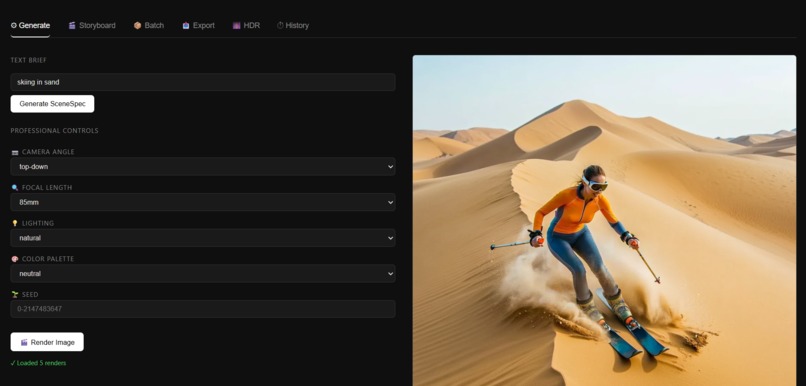
Task: Click the 'Loaded 5 renders' status text
Action: click(38, 363)
